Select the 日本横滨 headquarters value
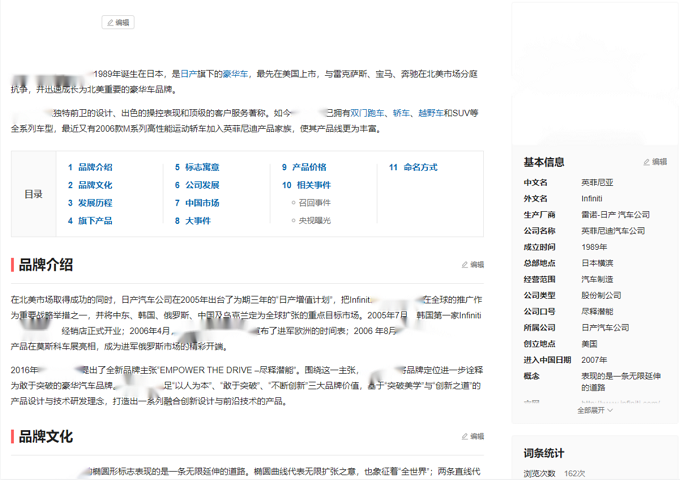The height and width of the screenshot is (480, 680). click(597, 263)
